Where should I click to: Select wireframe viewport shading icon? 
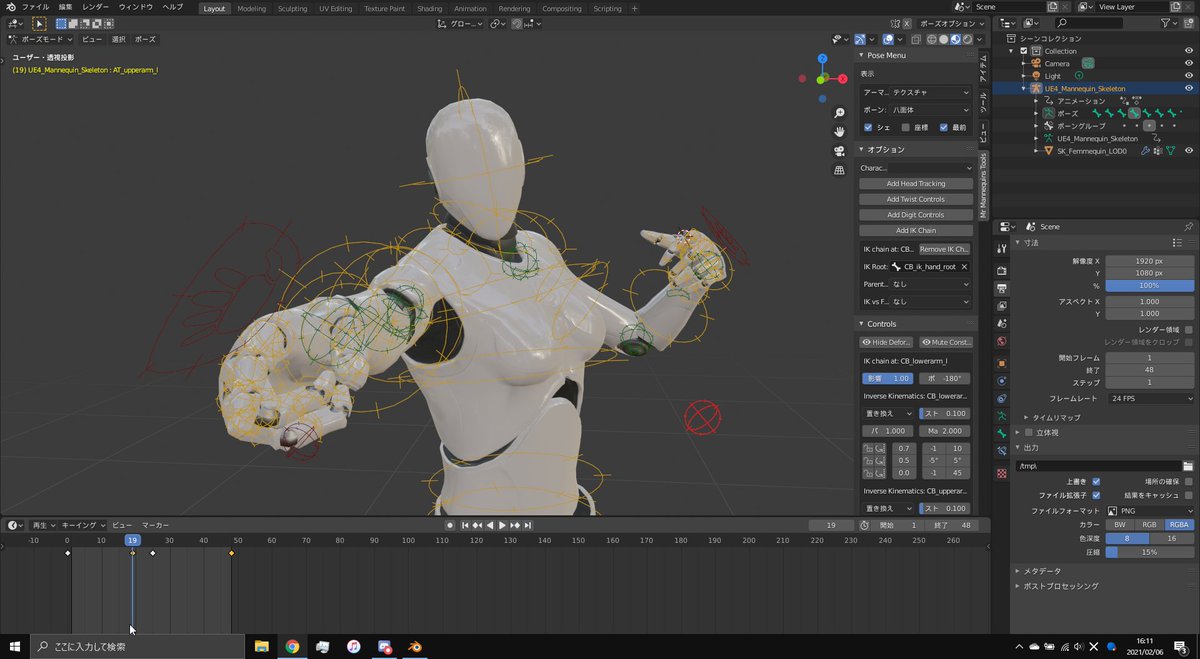931,39
